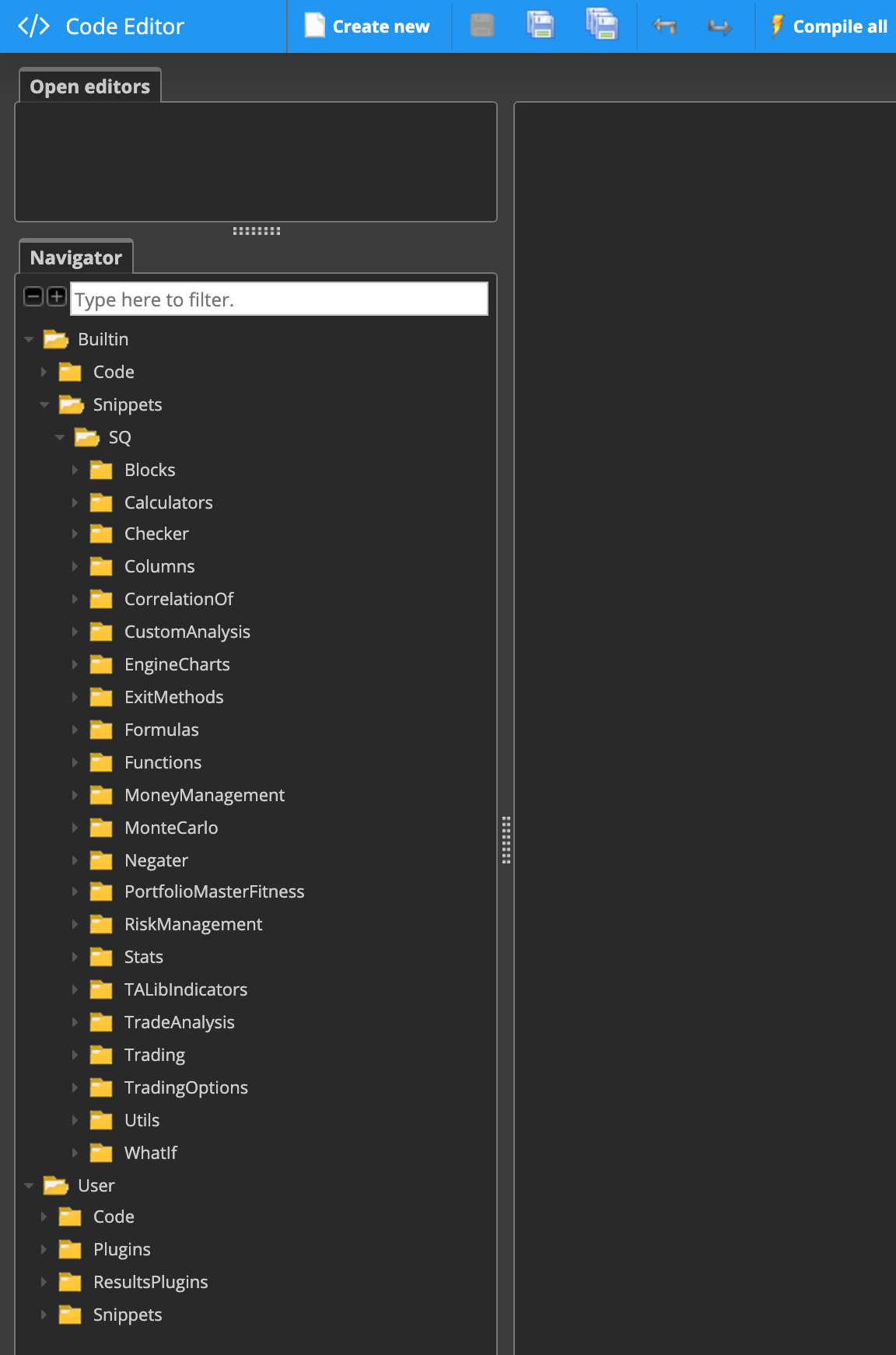Click the RiskManagement folder icon

pyautogui.click(x=101, y=924)
